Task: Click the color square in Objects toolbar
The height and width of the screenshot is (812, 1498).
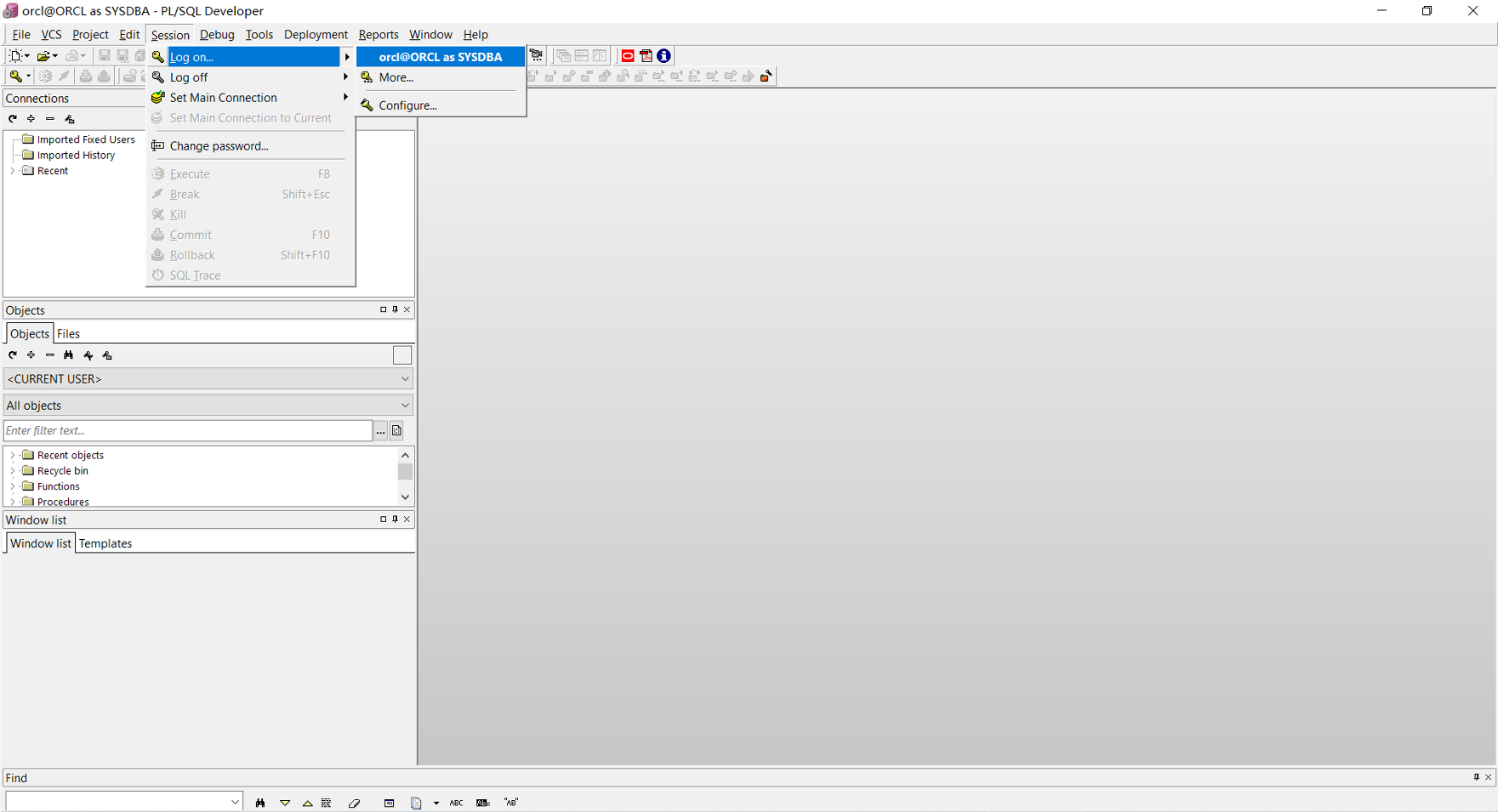Action: 402,355
